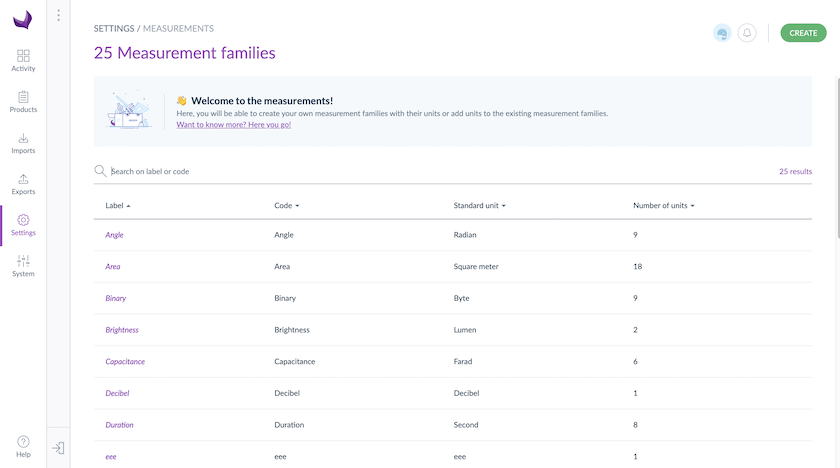Sort the table by Code column
This screenshot has height=468, width=840.
287,206
